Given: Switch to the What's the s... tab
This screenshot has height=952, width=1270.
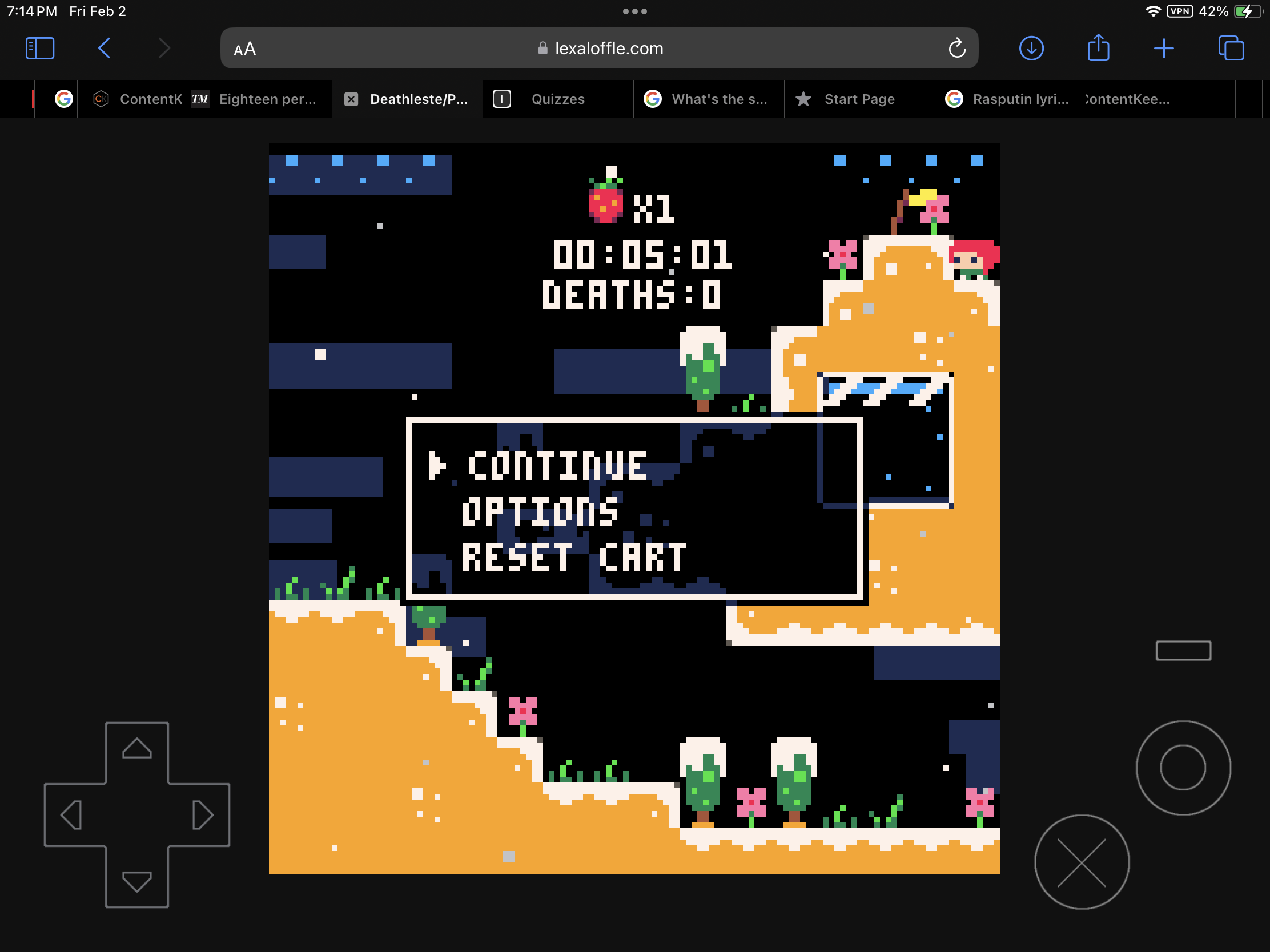Looking at the screenshot, I should click(x=709, y=99).
